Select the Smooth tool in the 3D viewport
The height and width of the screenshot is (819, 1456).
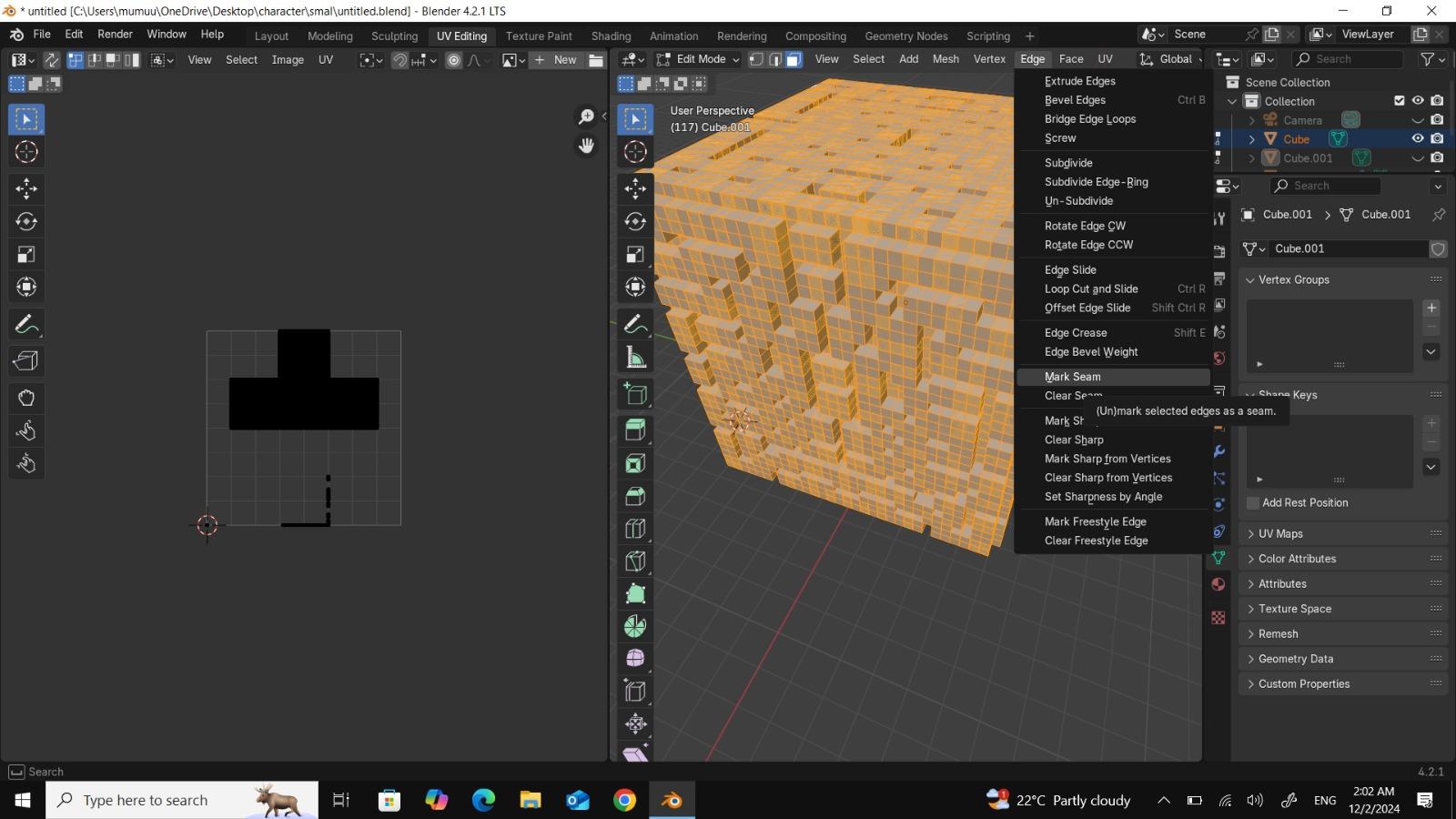click(x=635, y=658)
